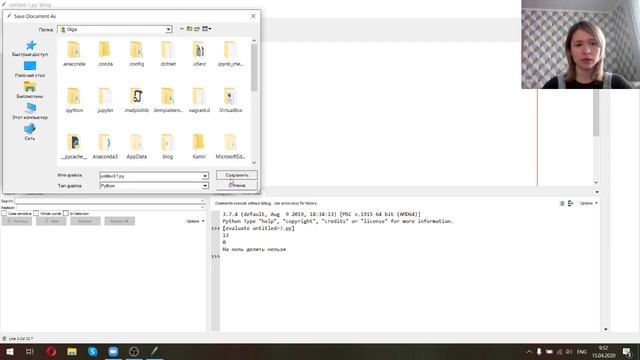The width and height of the screenshot is (640, 360).
Task: Open the .conda folder
Action: click(x=105, y=54)
